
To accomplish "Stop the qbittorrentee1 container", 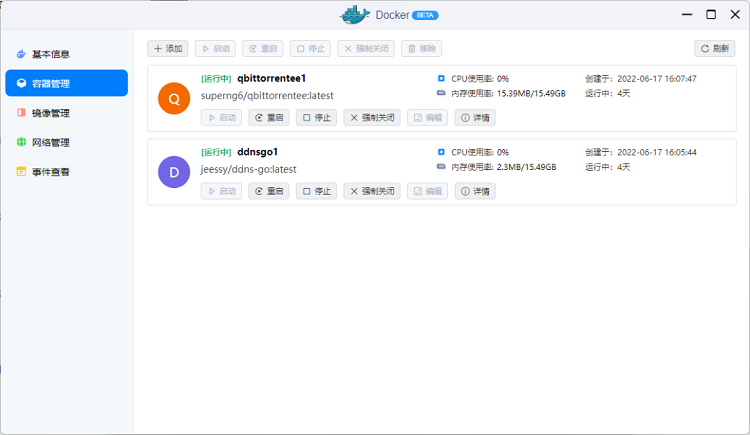I will (316, 117).
